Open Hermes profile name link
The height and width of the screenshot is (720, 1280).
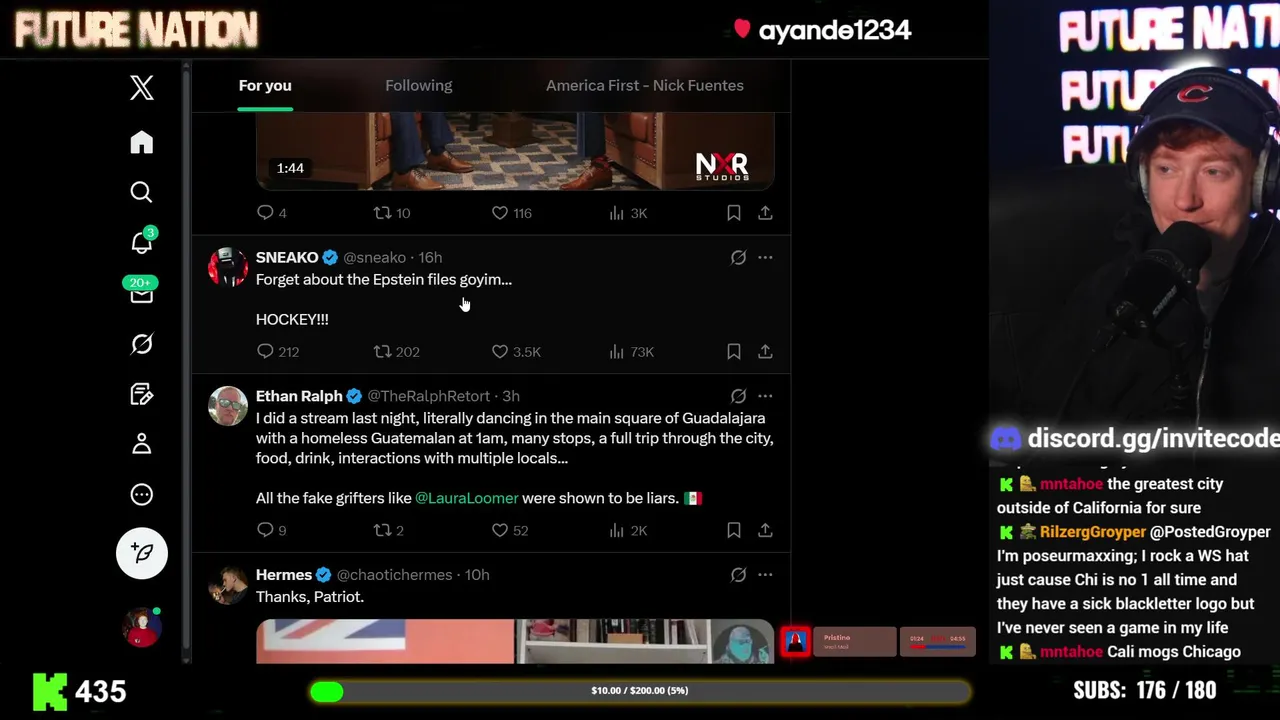[284, 575]
